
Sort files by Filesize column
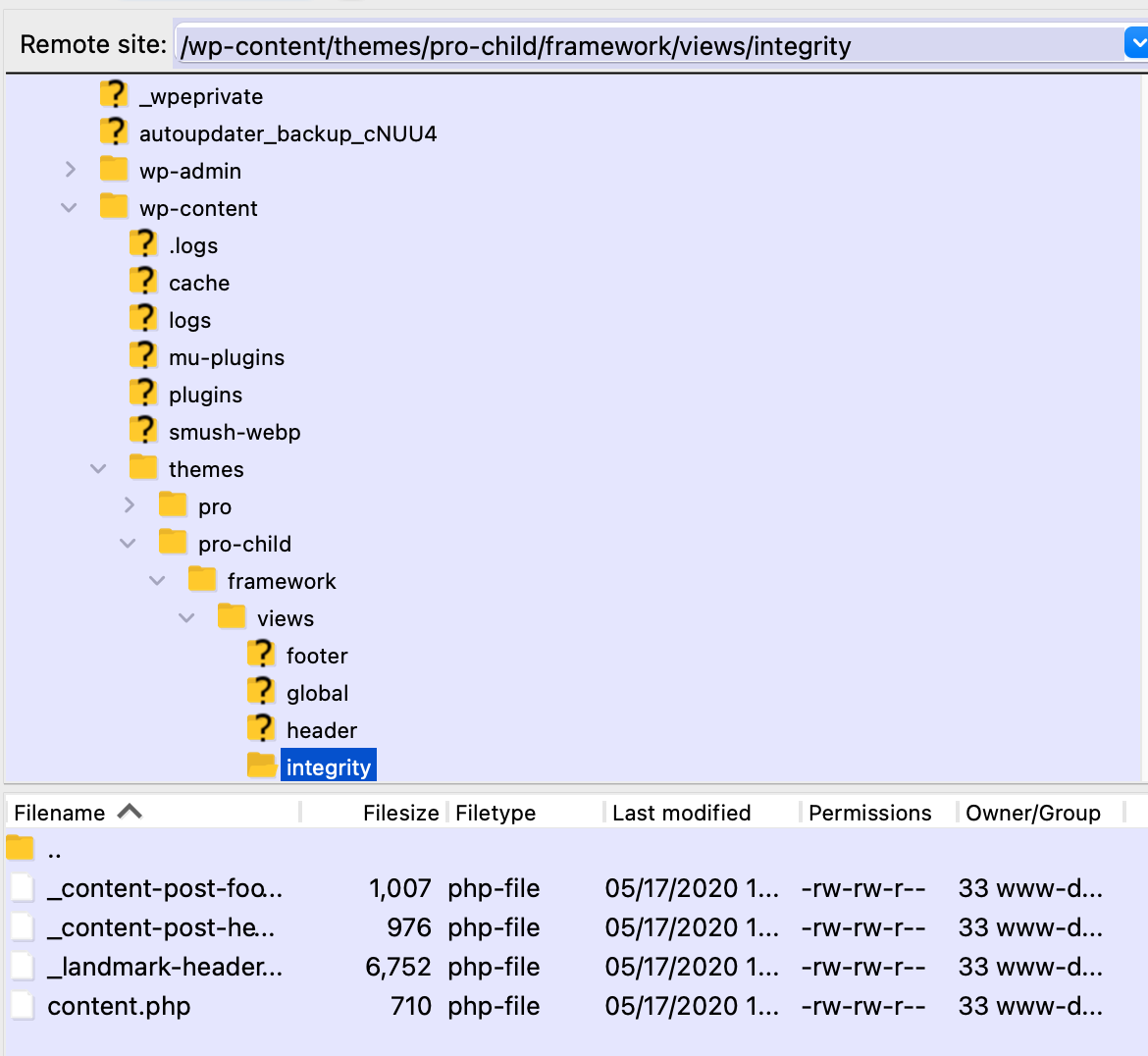399,813
